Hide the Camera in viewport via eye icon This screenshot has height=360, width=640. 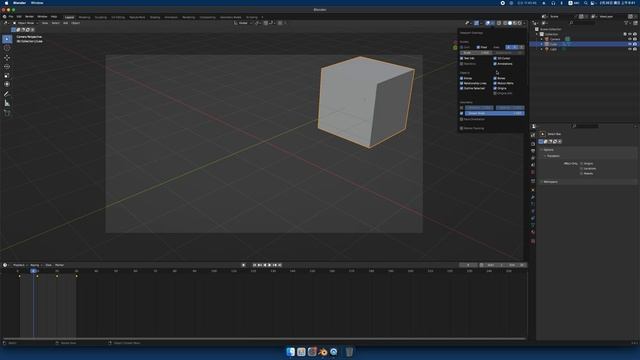pyautogui.click(x=630, y=39)
